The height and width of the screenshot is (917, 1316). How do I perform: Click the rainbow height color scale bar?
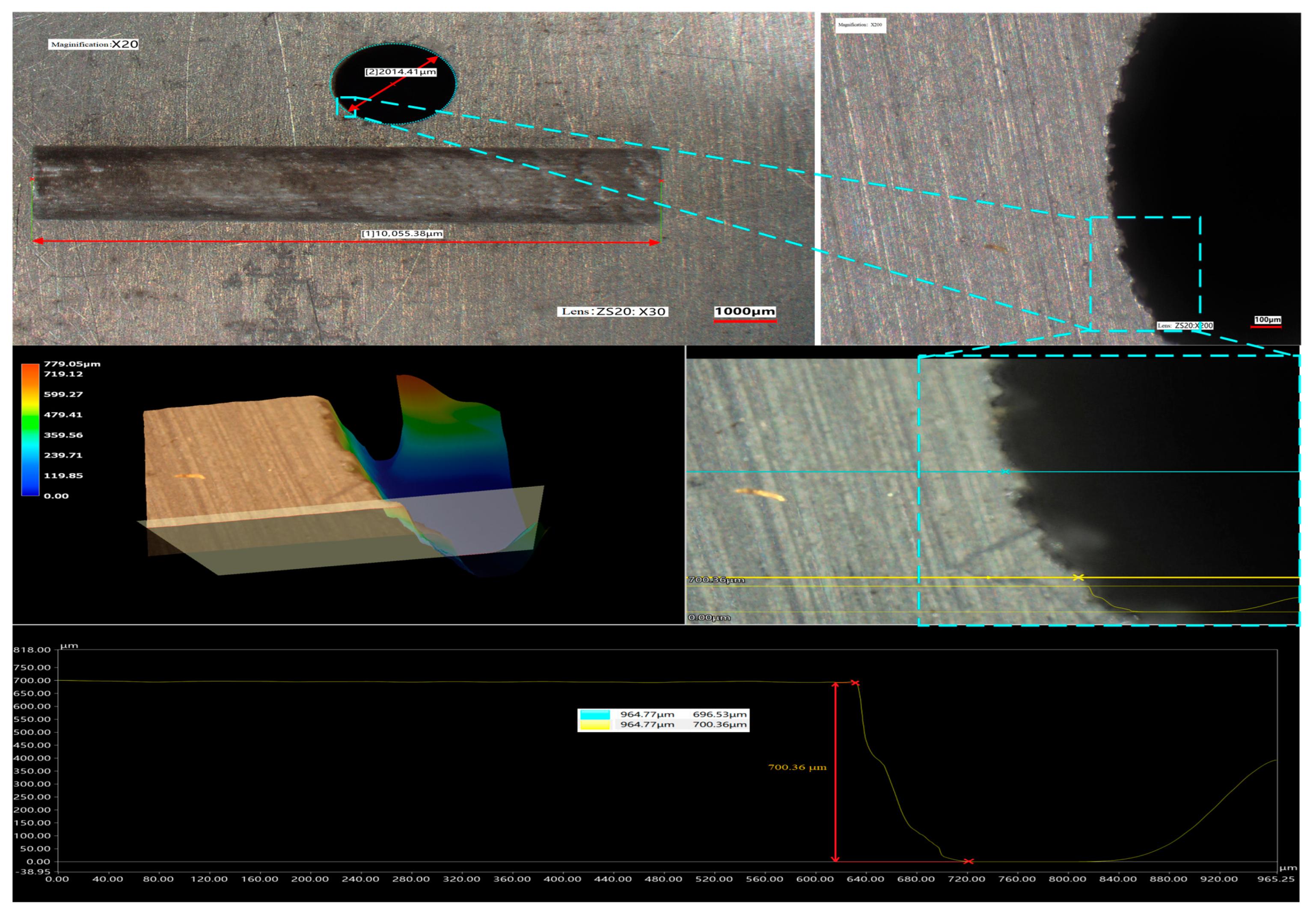coord(30,429)
